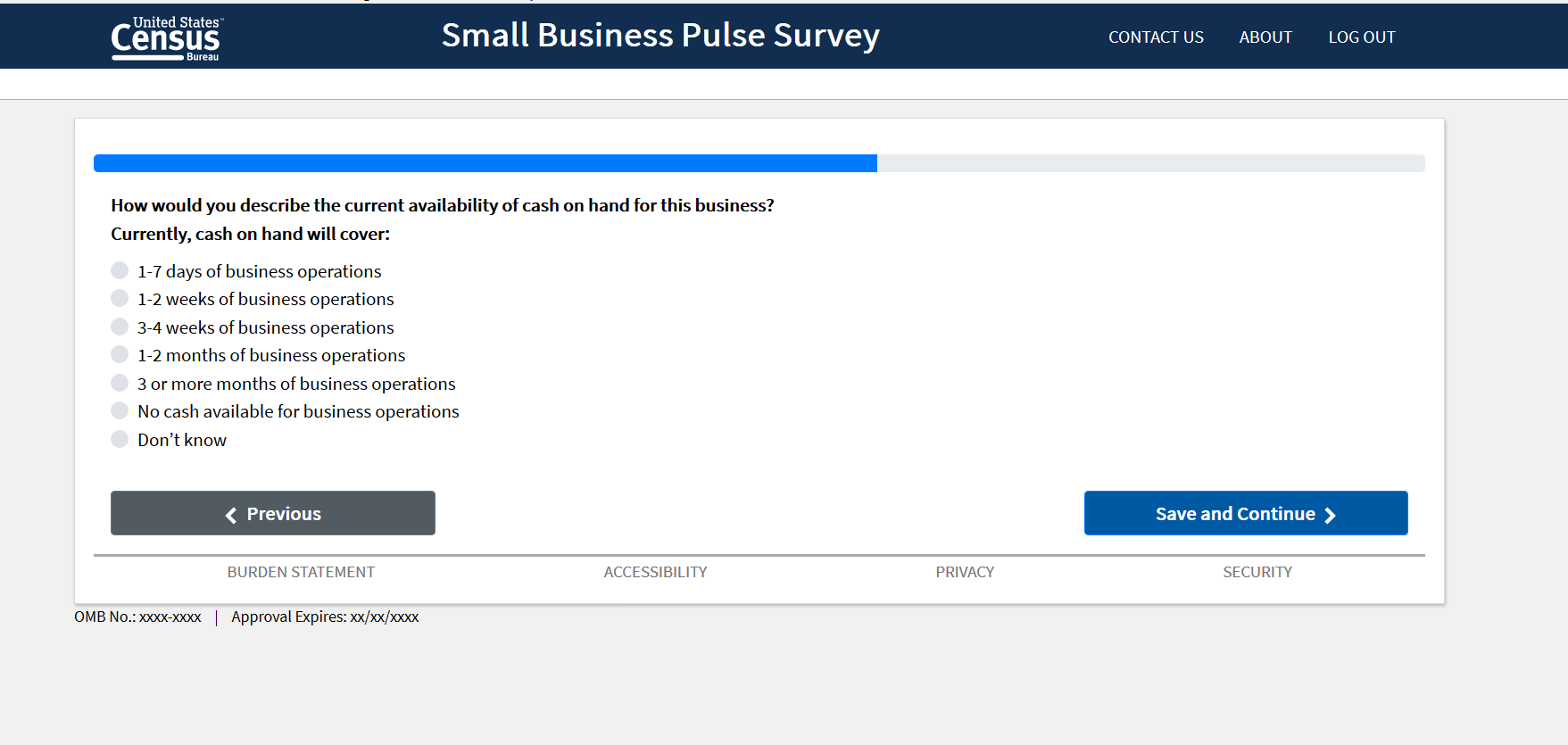Open the Burden Statement link
Screen dimensions: 1568x745
[x=301, y=572]
